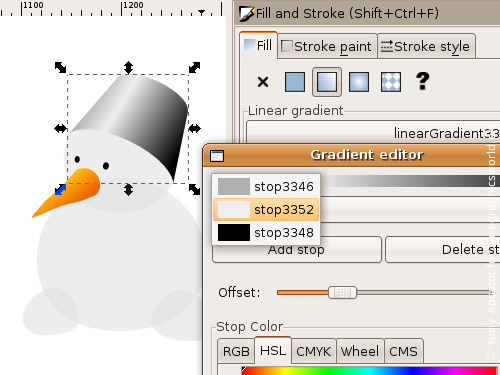Screen dimensions: 500x375
Task: Choose the Flat color fill icon
Action: [x=295, y=82]
